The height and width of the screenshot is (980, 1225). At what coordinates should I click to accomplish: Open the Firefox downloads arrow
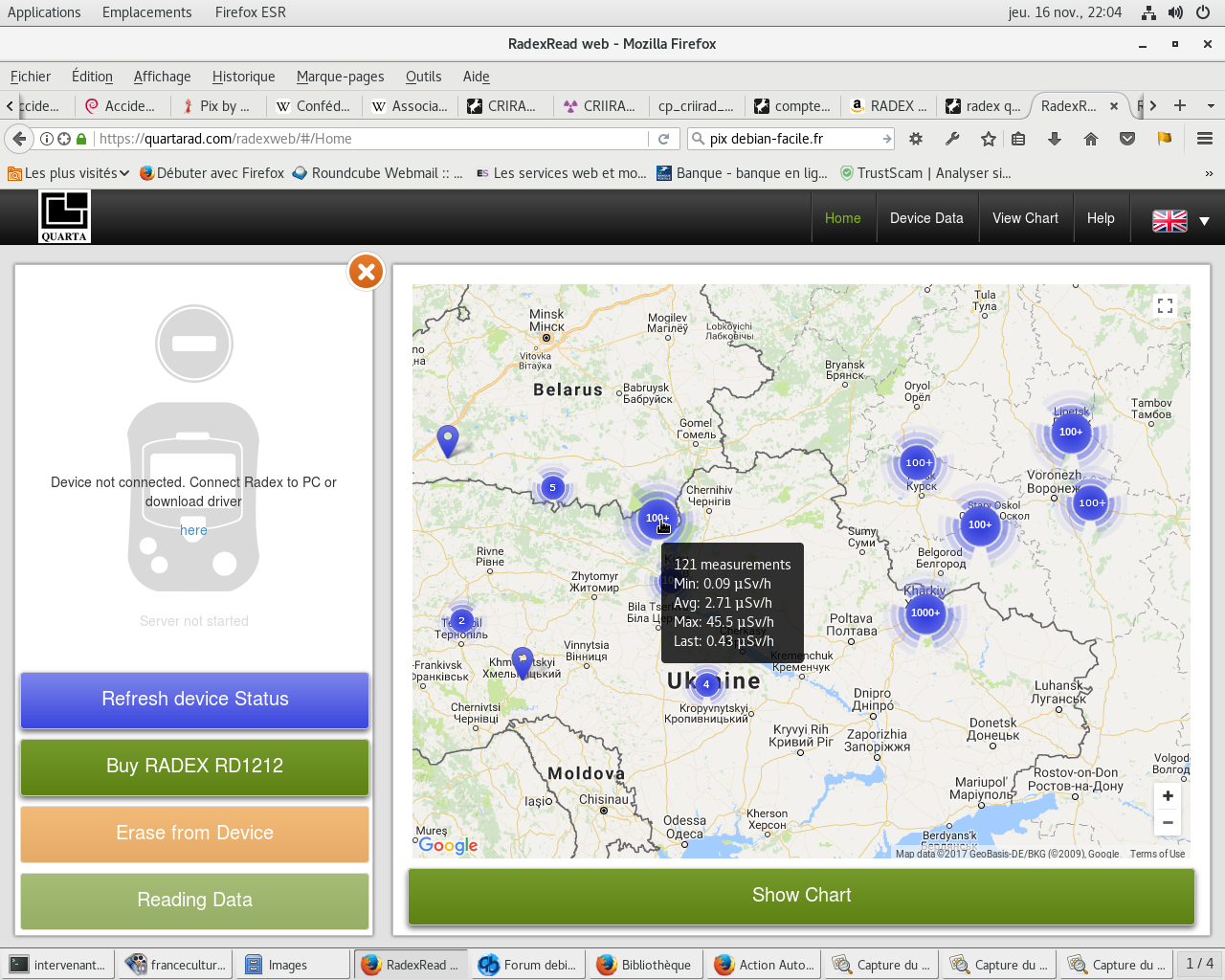(x=1054, y=139)
